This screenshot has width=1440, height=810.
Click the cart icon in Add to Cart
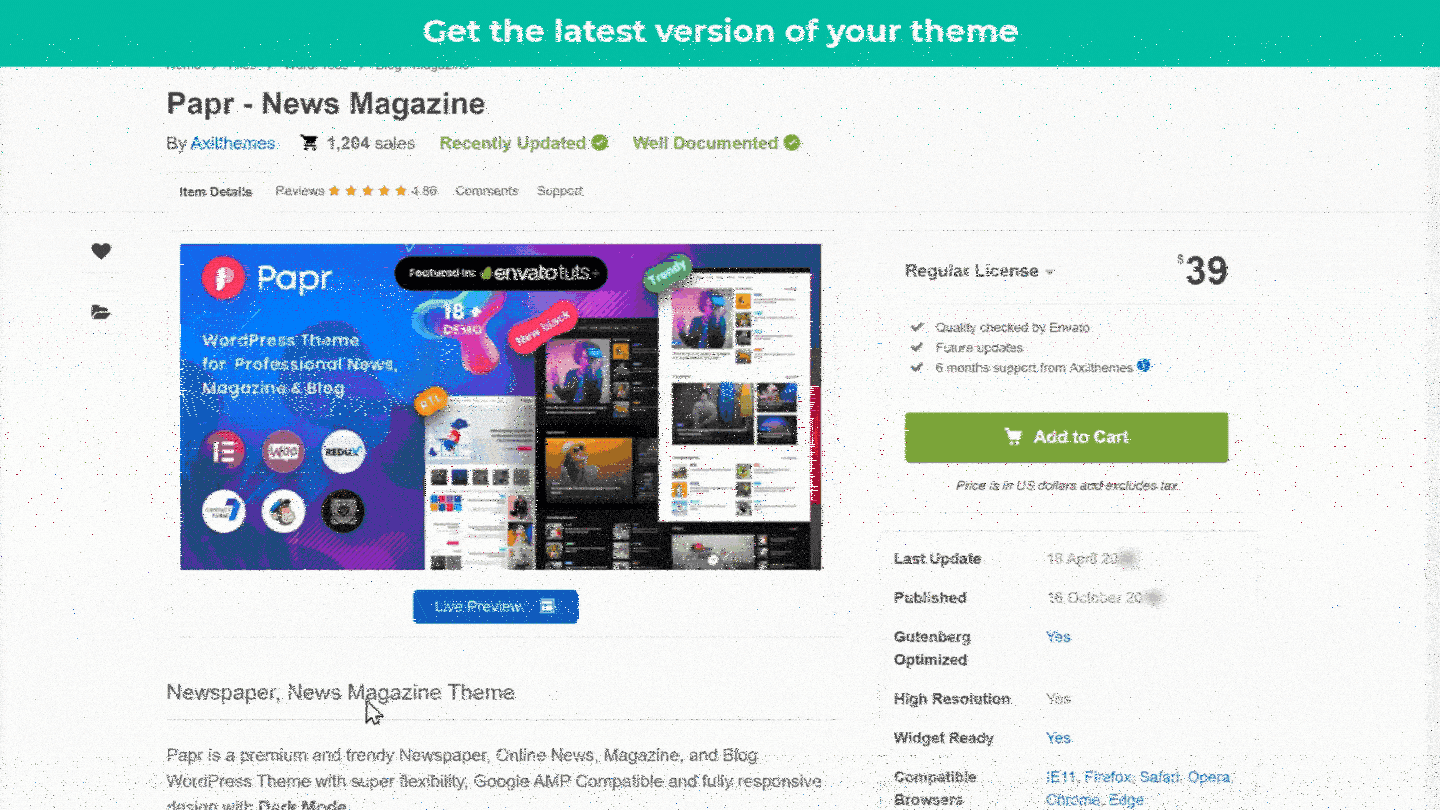point(1013,437)
